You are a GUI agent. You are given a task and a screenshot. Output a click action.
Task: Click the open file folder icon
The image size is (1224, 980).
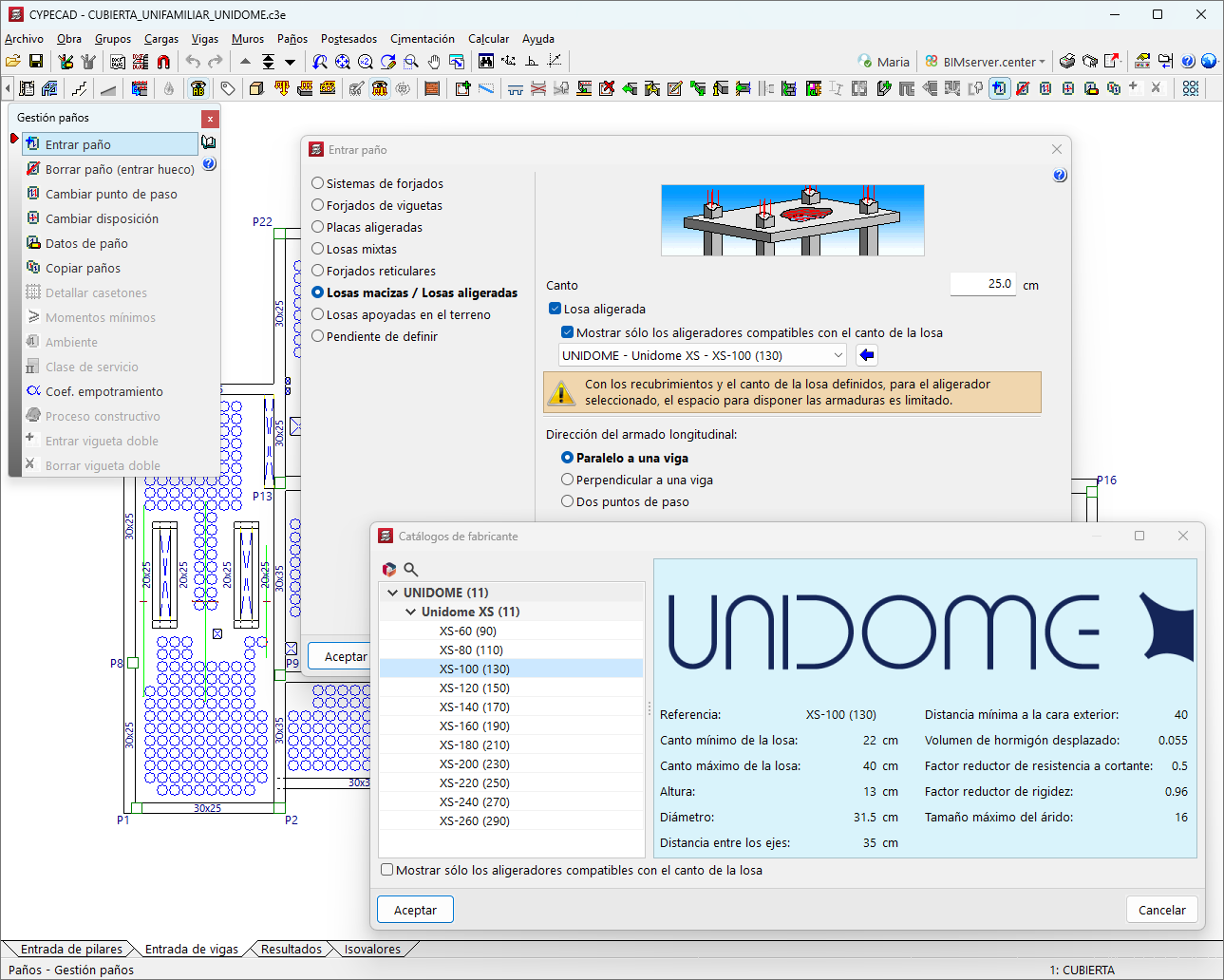tap(13, 62)
